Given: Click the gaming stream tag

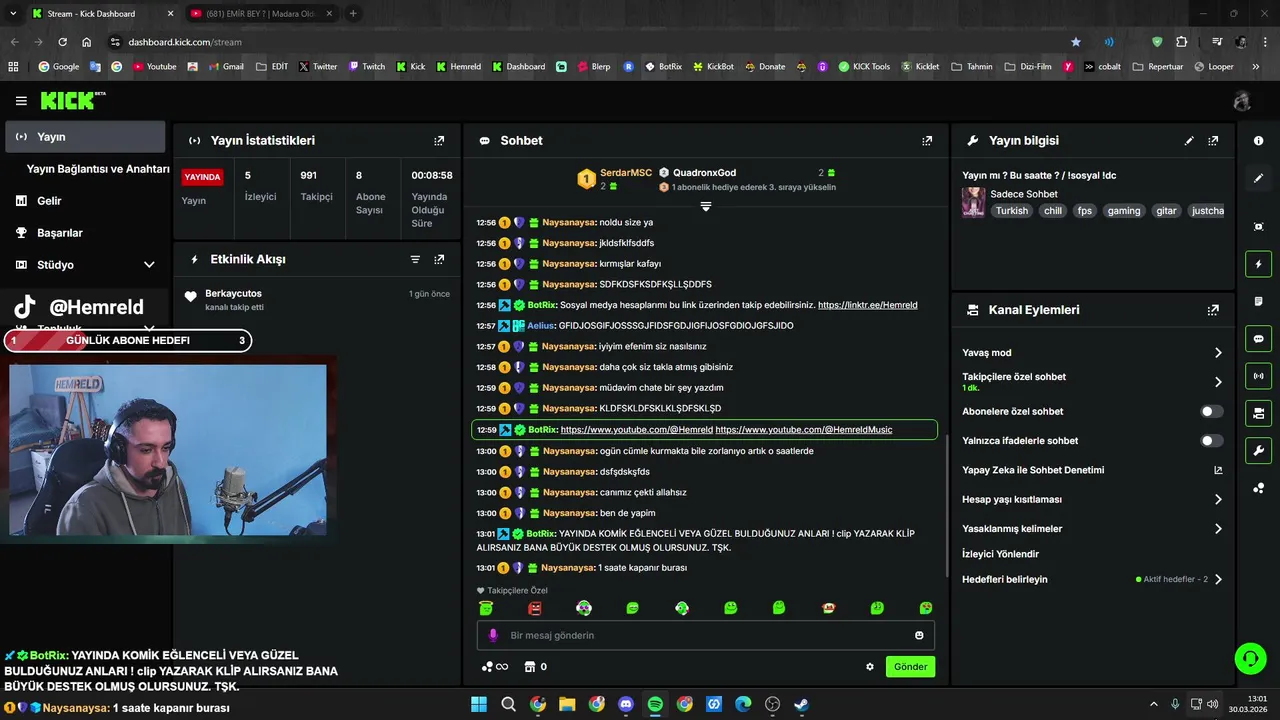Looking at the screenshot, I should [1124, 211].
